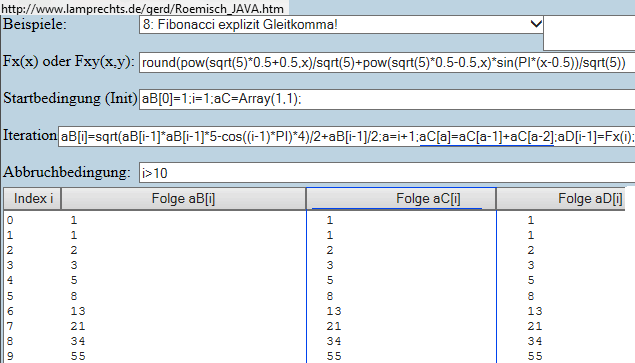Click the 'Folge aC[i]' column header
The image size is (635, 363).
coord(401,199)
